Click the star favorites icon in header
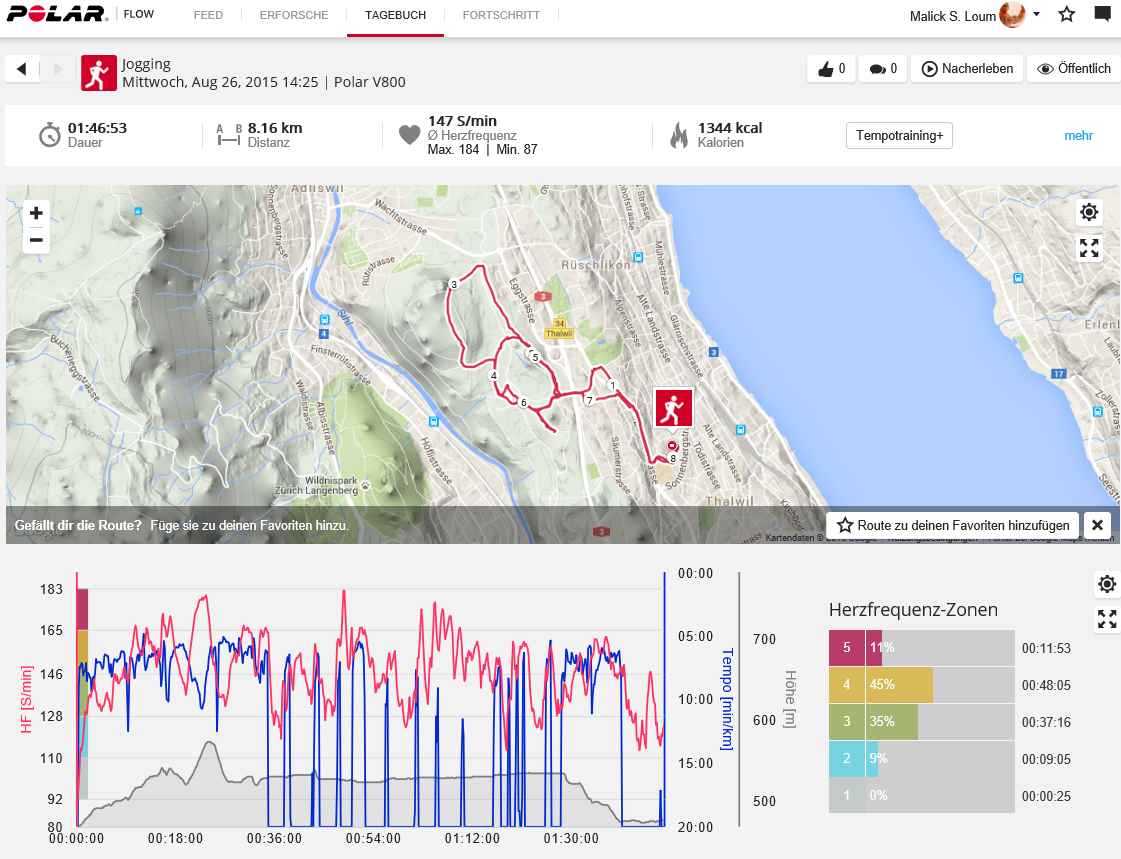The image size is (1121, 859). point(1066,15)
